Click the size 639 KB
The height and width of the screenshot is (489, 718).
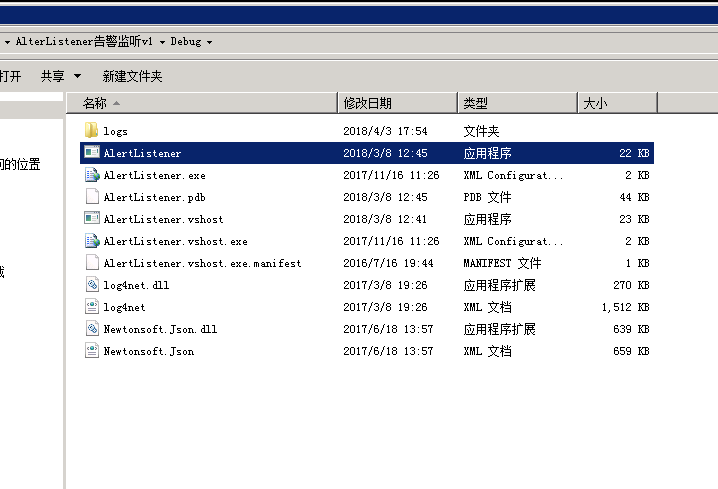point(631,329)
